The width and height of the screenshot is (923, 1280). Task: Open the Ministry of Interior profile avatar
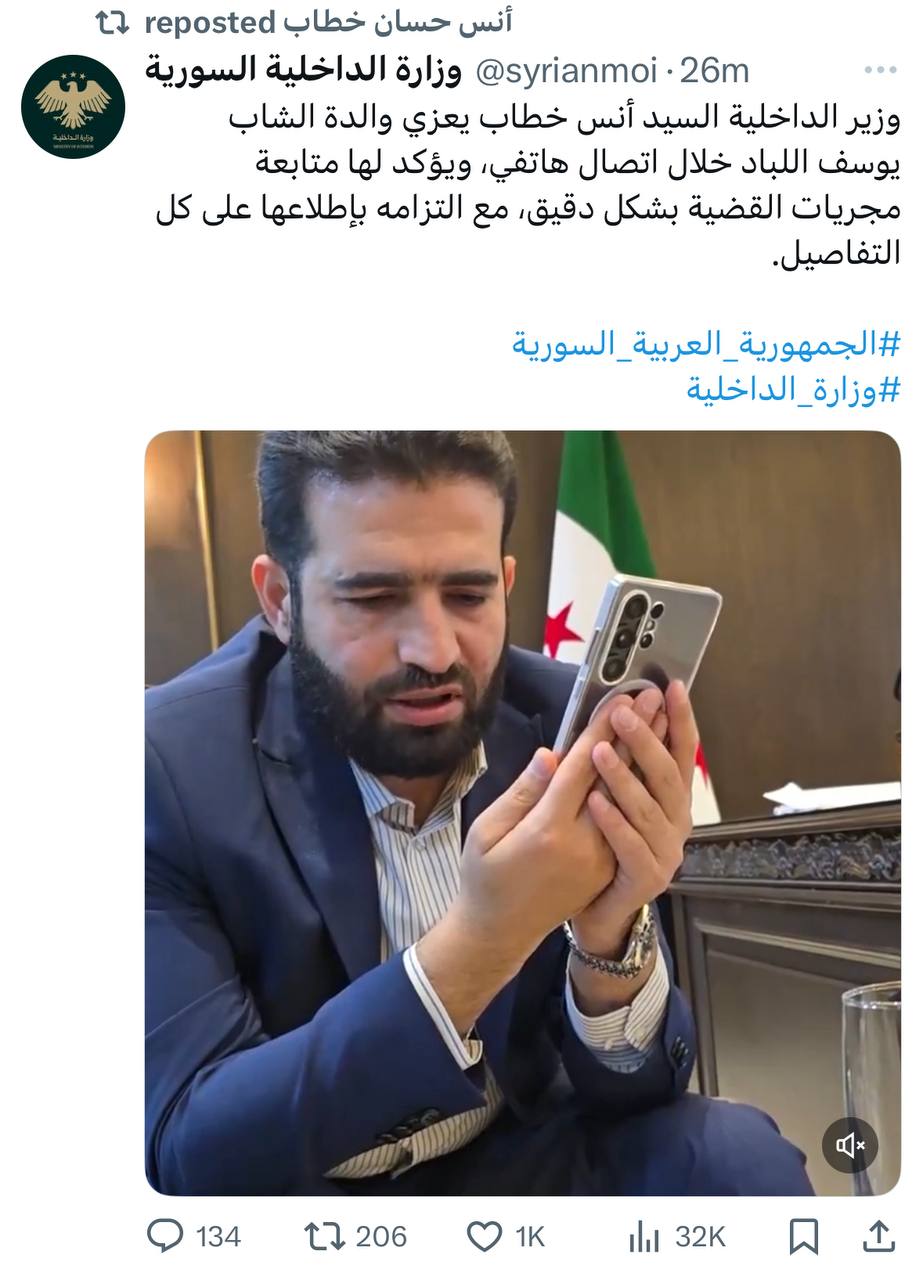pos(73,106)
